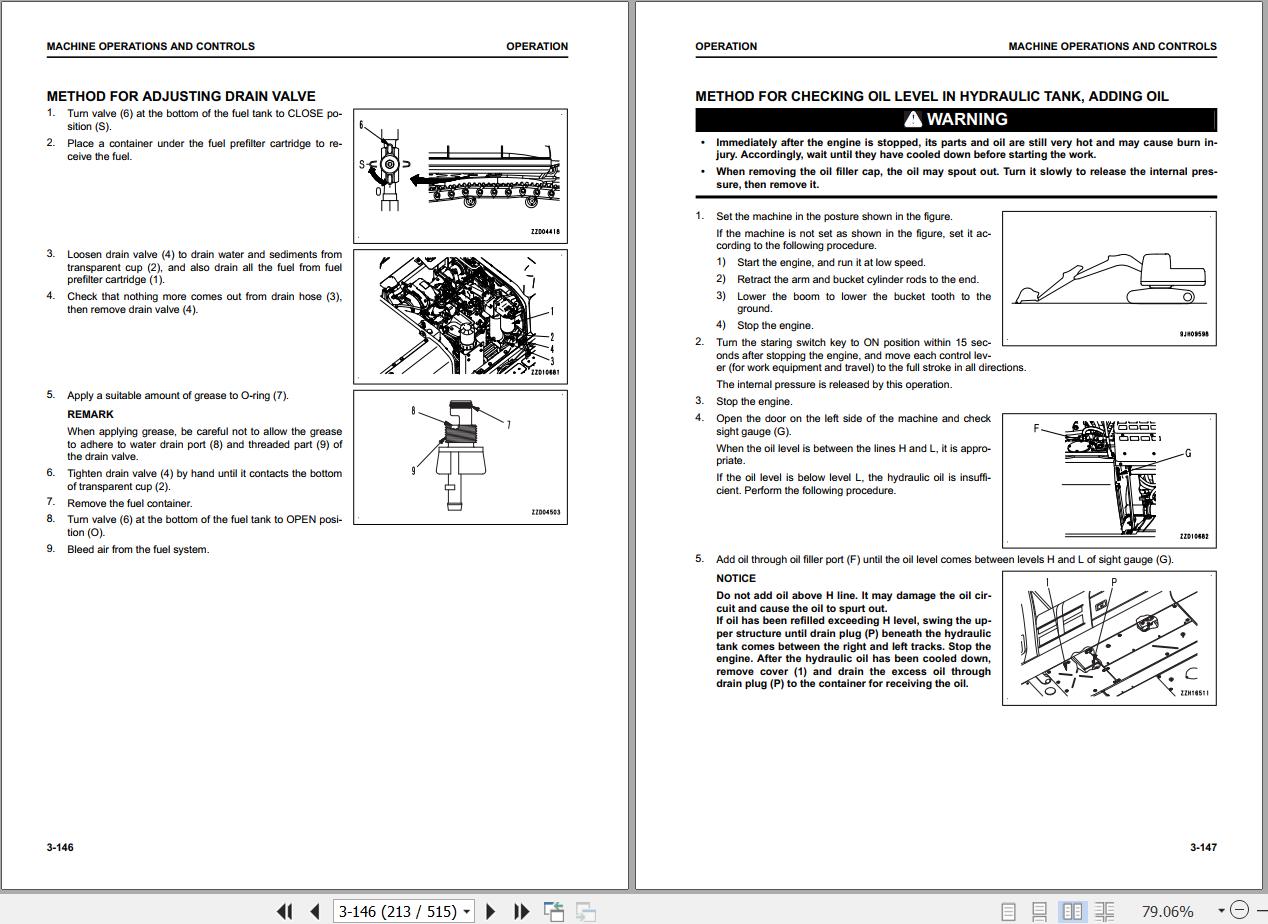Screen dimensions: 1268x924
Task: Go to next page arrow
Action: tap(491, 911)
